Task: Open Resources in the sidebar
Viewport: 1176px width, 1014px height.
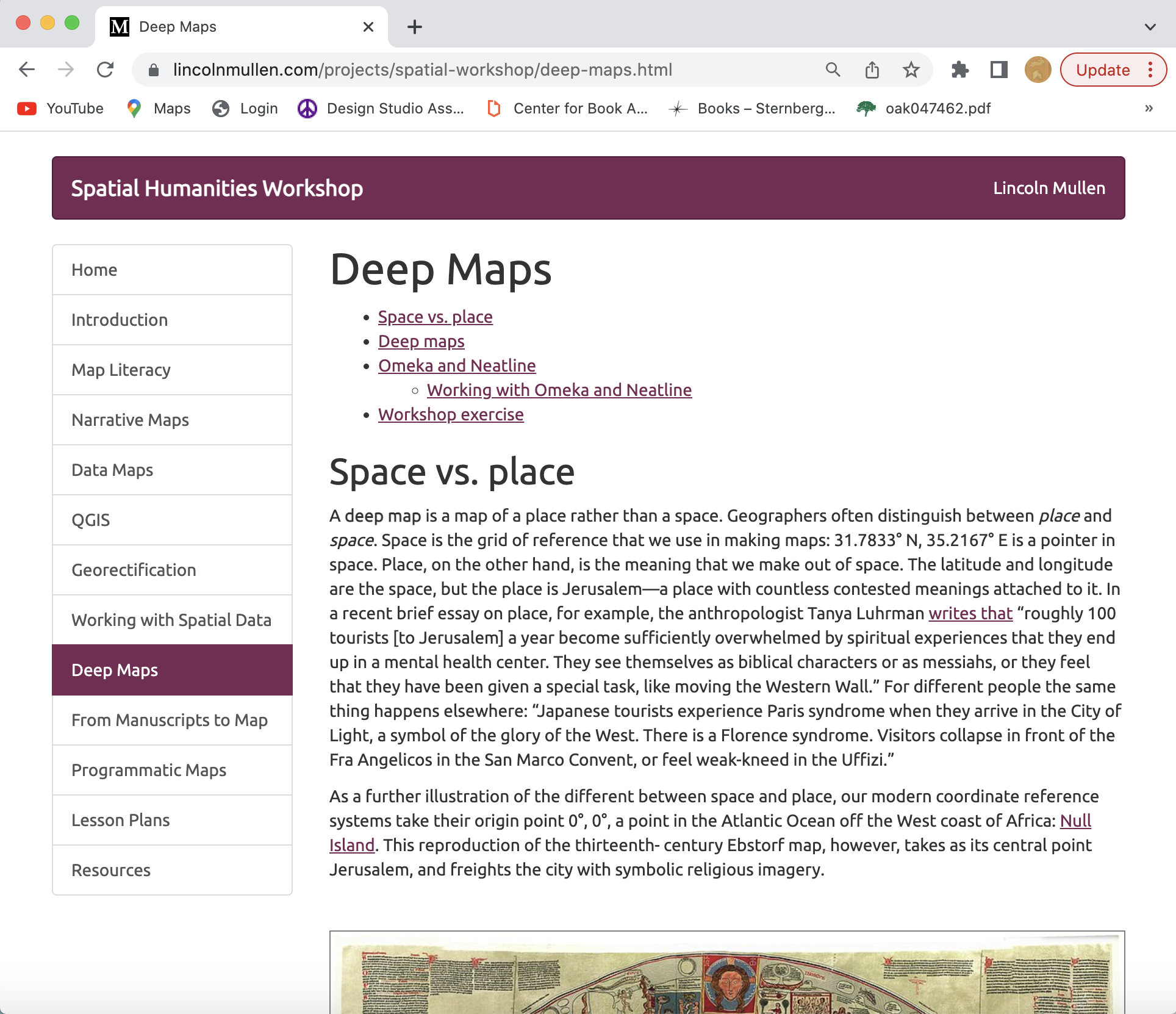Action: 173,870
